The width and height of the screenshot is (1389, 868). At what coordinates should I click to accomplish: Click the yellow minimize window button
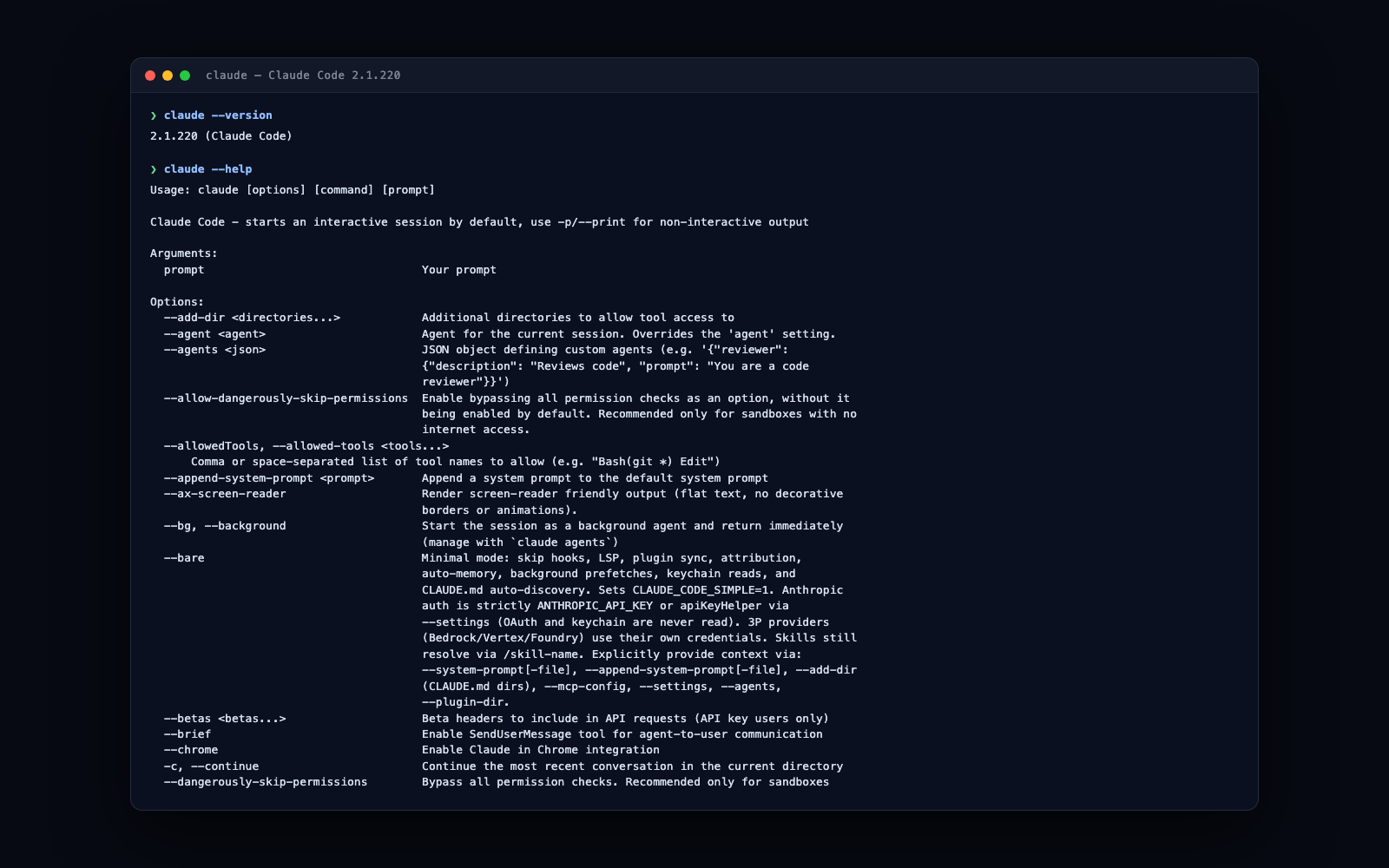click(168, 76)
